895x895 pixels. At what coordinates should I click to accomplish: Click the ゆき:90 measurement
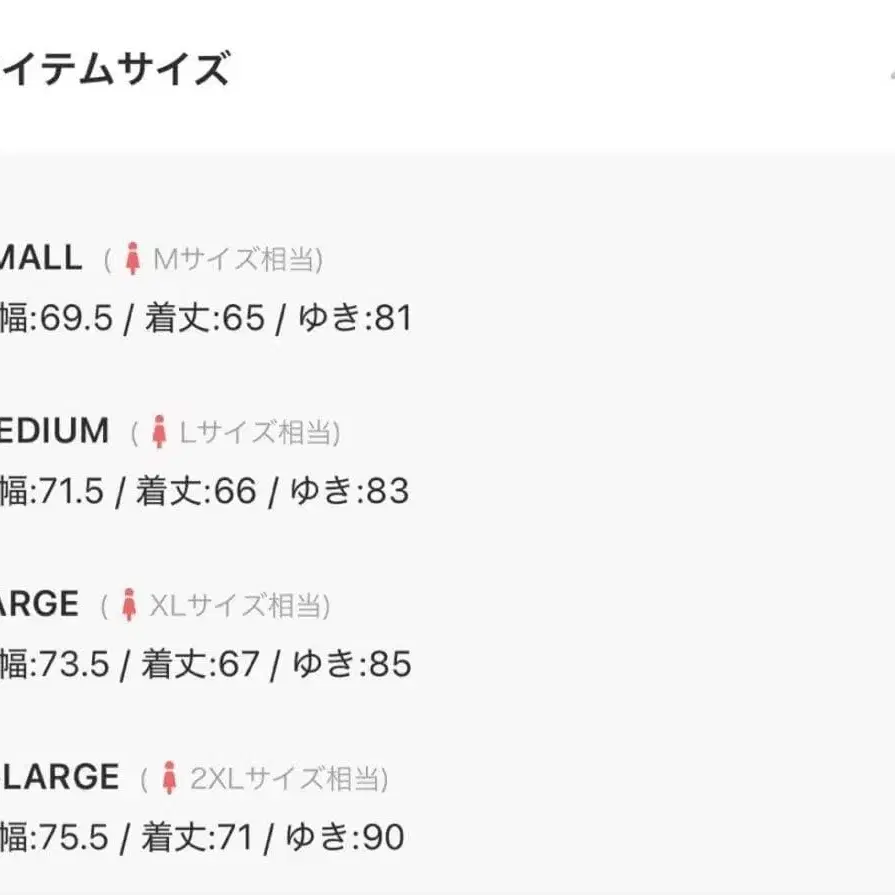pyautogui.click(x=345, y=838)
